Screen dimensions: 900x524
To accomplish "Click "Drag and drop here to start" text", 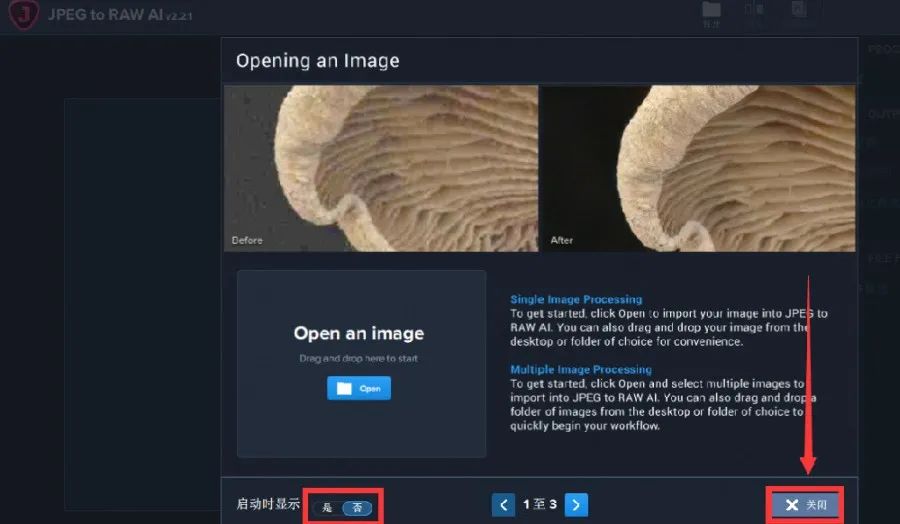I will pos(359,358).
